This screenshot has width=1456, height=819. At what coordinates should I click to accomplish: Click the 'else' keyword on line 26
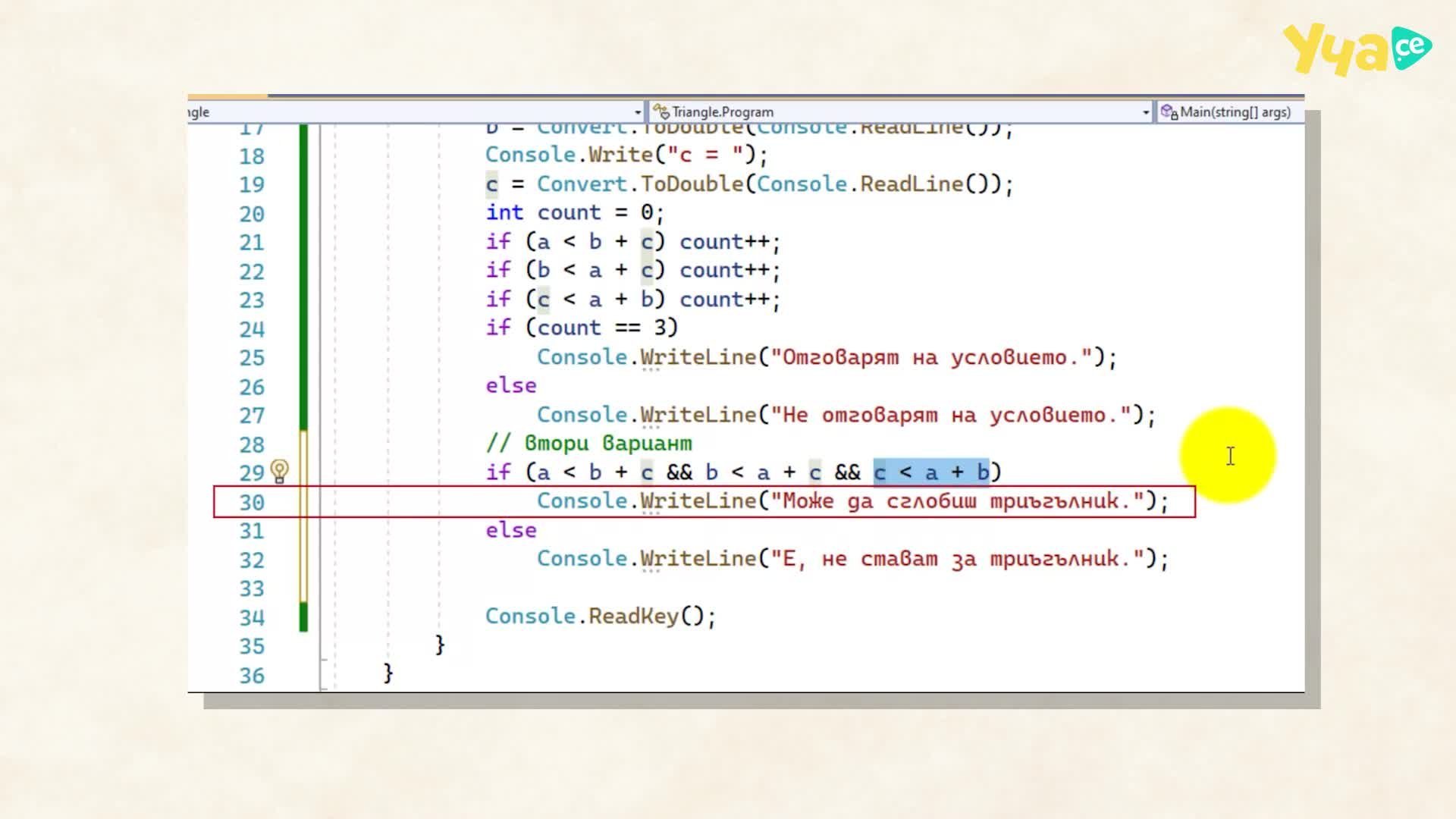pos(510,385)
